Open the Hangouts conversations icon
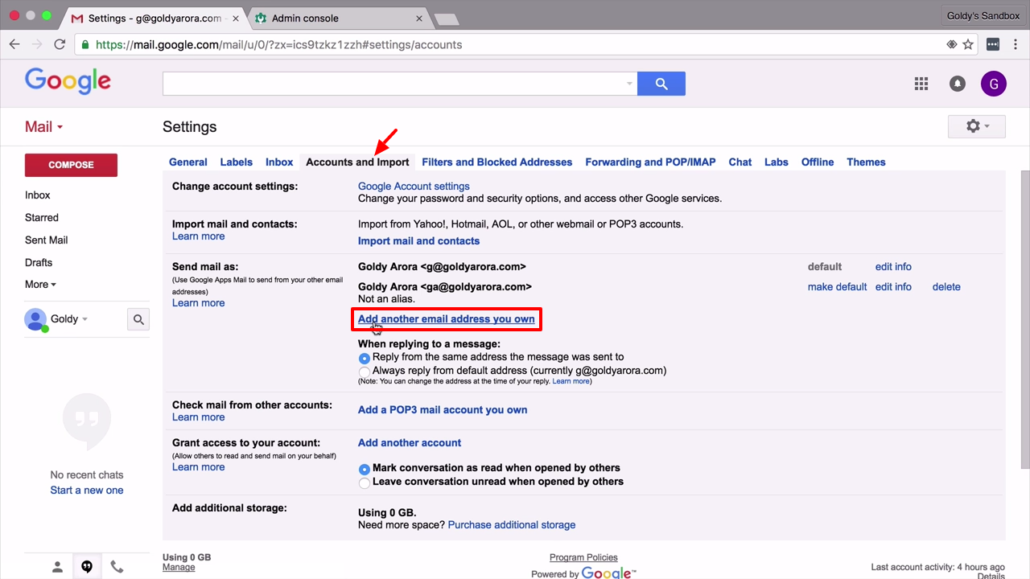 (x=87, y=567)
